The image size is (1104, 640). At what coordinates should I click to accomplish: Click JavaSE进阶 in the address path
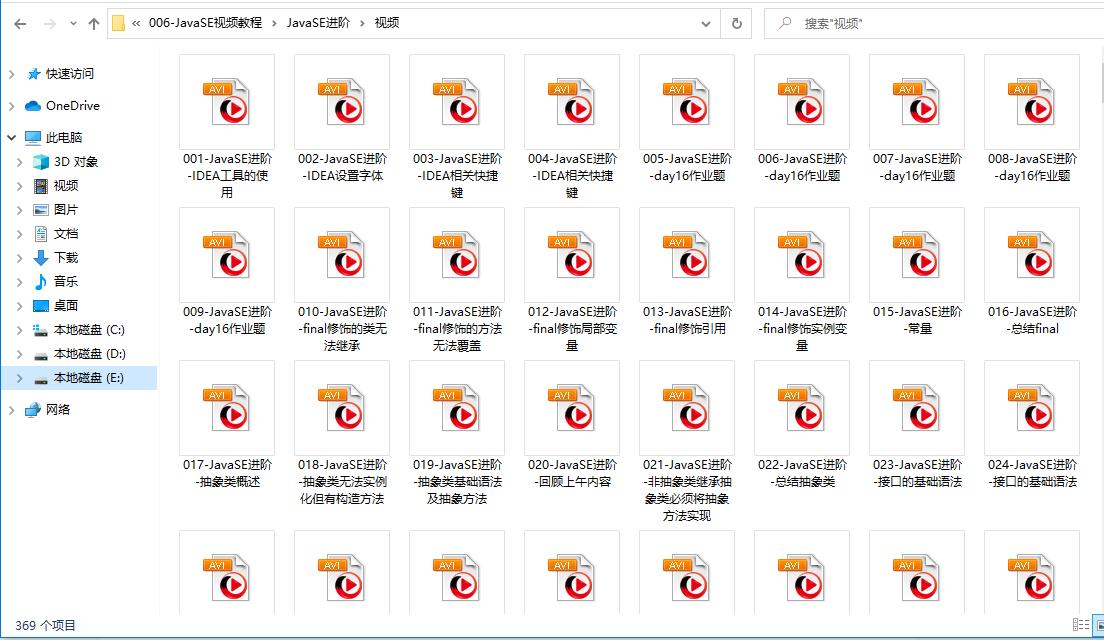coord(318,23)
